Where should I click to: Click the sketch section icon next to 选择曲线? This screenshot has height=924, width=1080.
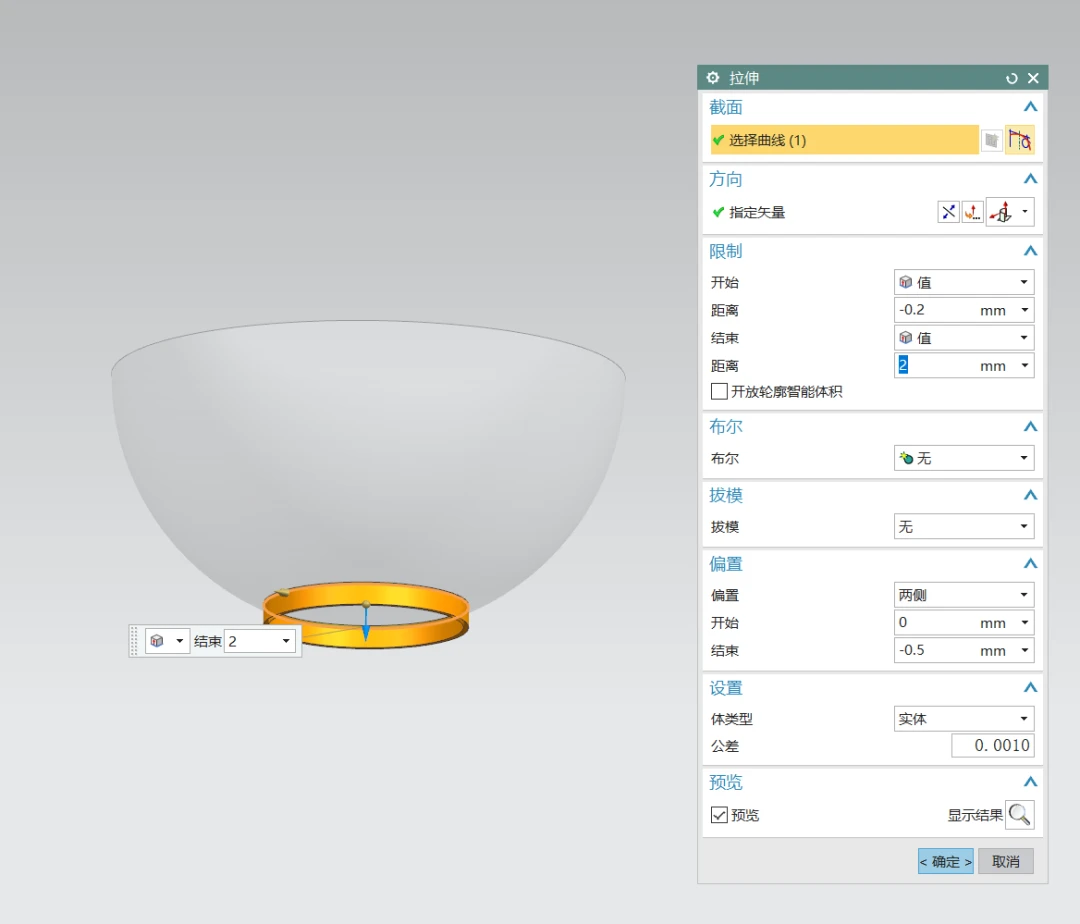click(x=991, y=140)
